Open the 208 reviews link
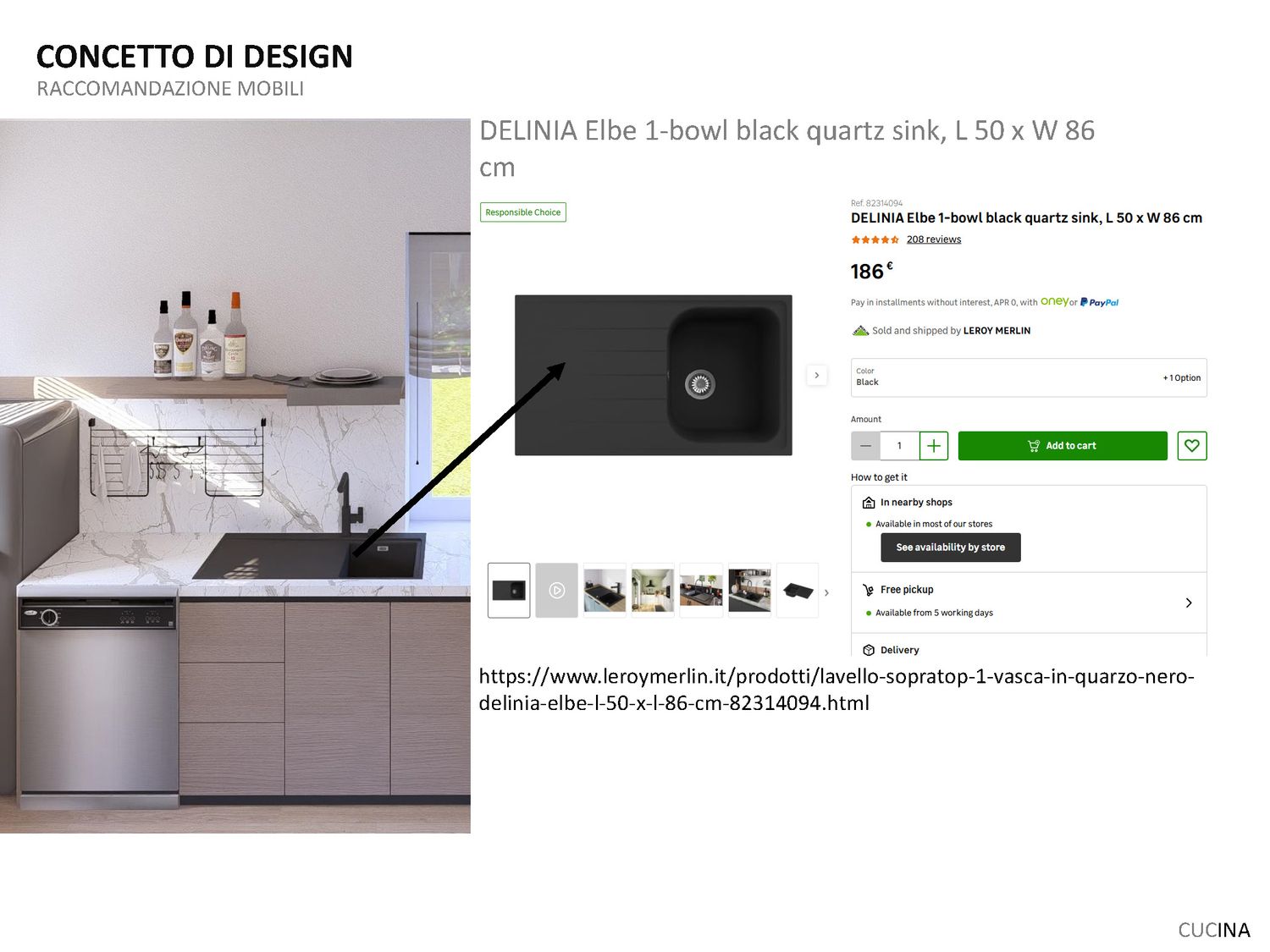Image resolution: width=1270 pixels, height=952 pixels. (x=934, y=239)
